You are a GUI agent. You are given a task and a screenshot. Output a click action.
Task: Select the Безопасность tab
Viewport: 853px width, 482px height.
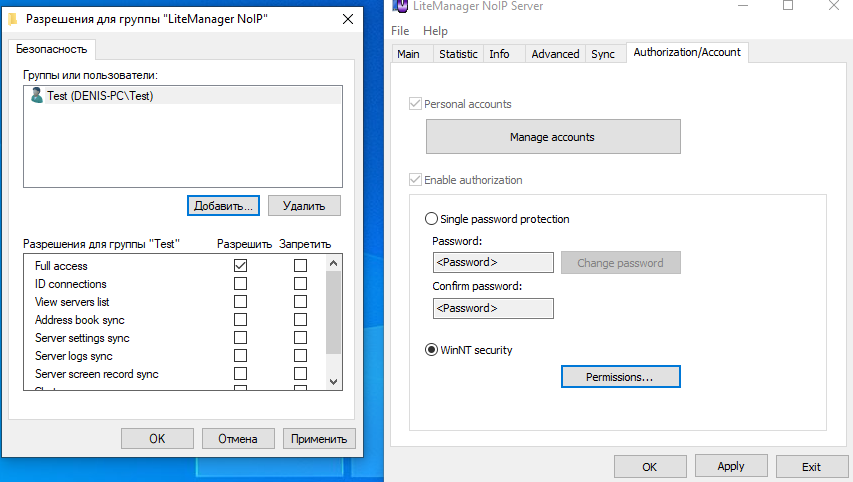coord(52,49)
